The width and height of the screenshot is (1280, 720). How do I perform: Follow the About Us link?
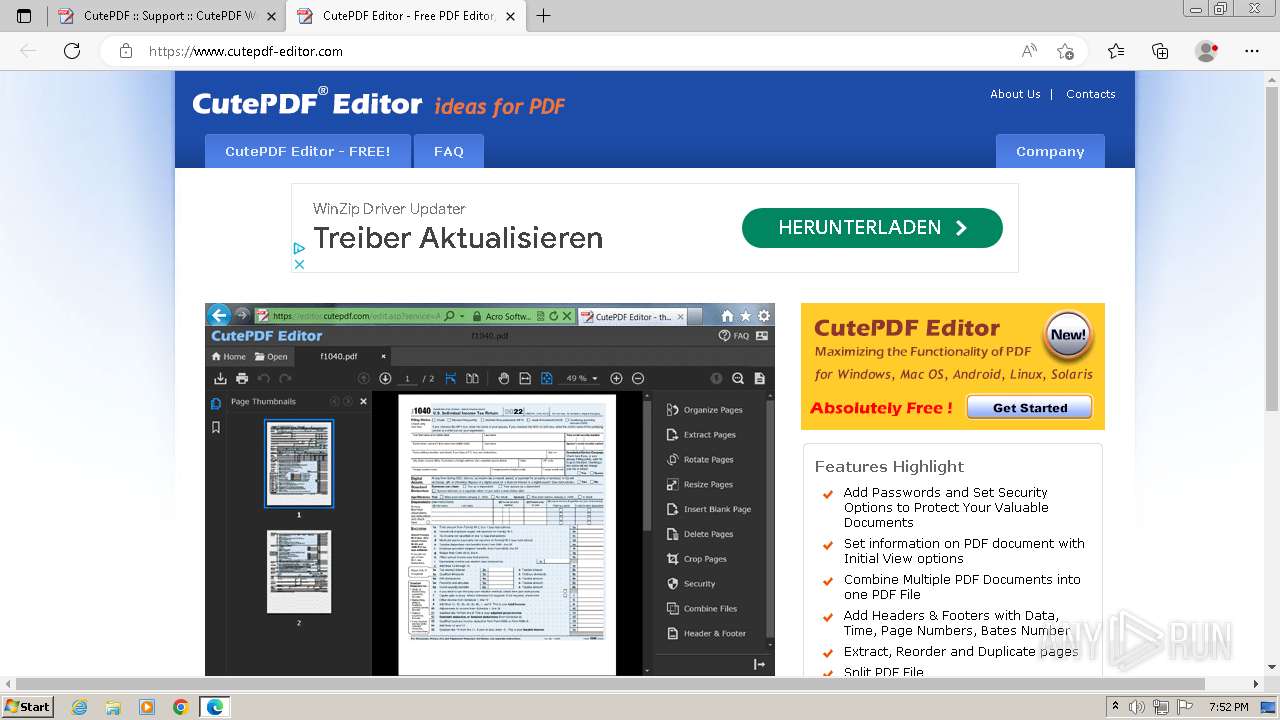point(1015,94)
